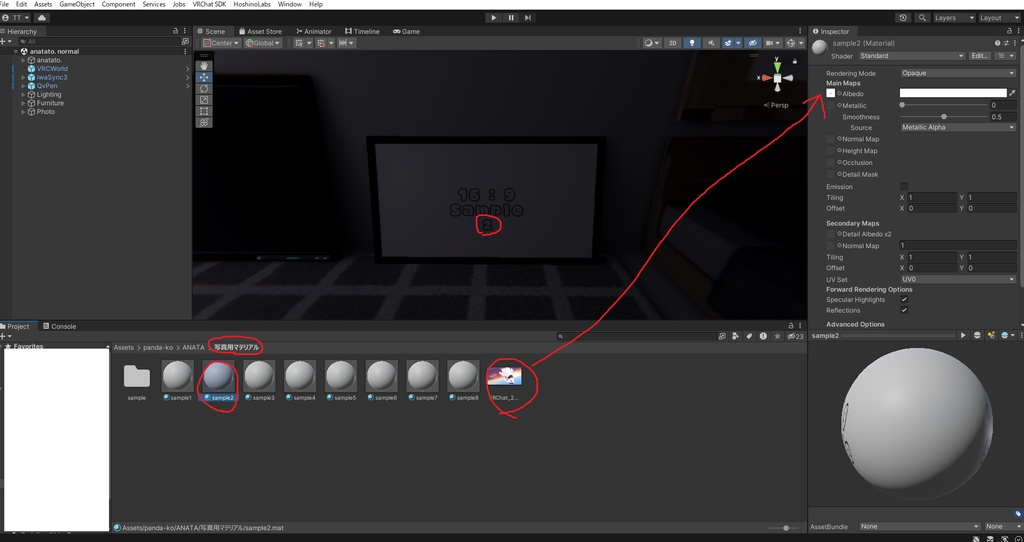Pick color with Albedo eyedropper icon
Viewport: 1024px width, 542px height.
pyautogui.click(x=1012, y=93)
